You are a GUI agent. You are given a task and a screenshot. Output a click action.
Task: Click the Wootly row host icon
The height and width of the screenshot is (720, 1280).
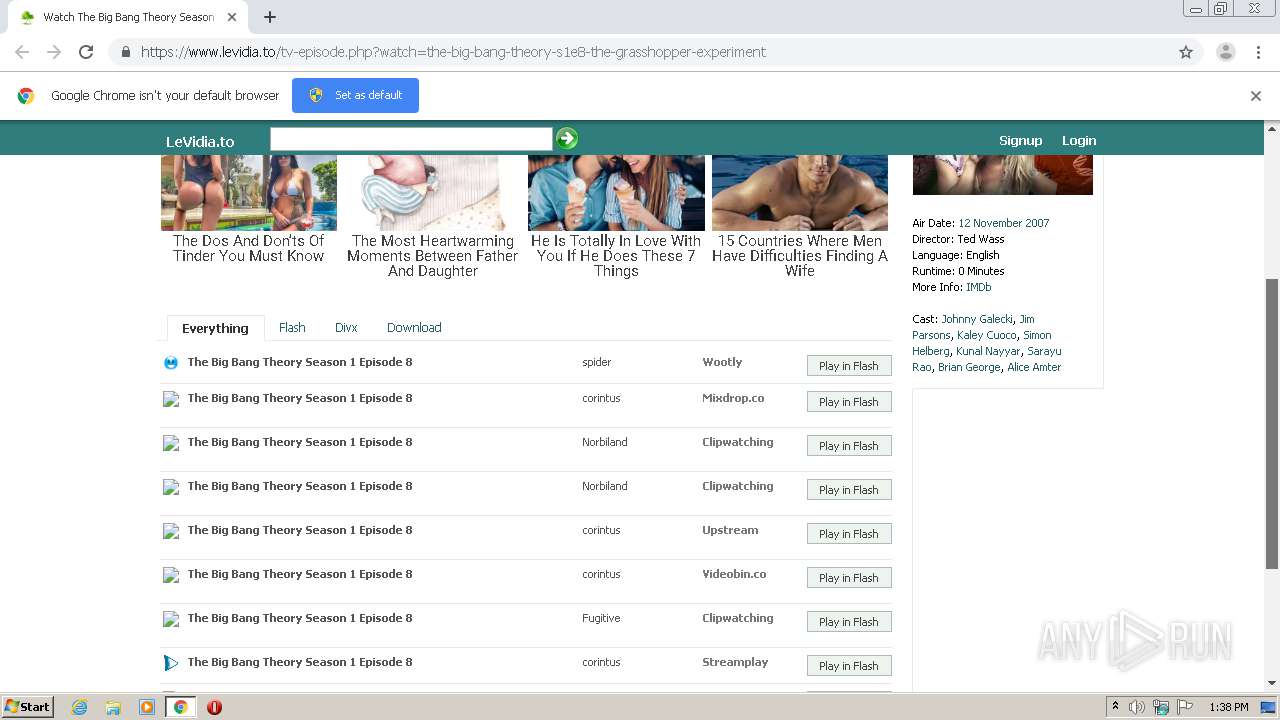tap(171, 363)
